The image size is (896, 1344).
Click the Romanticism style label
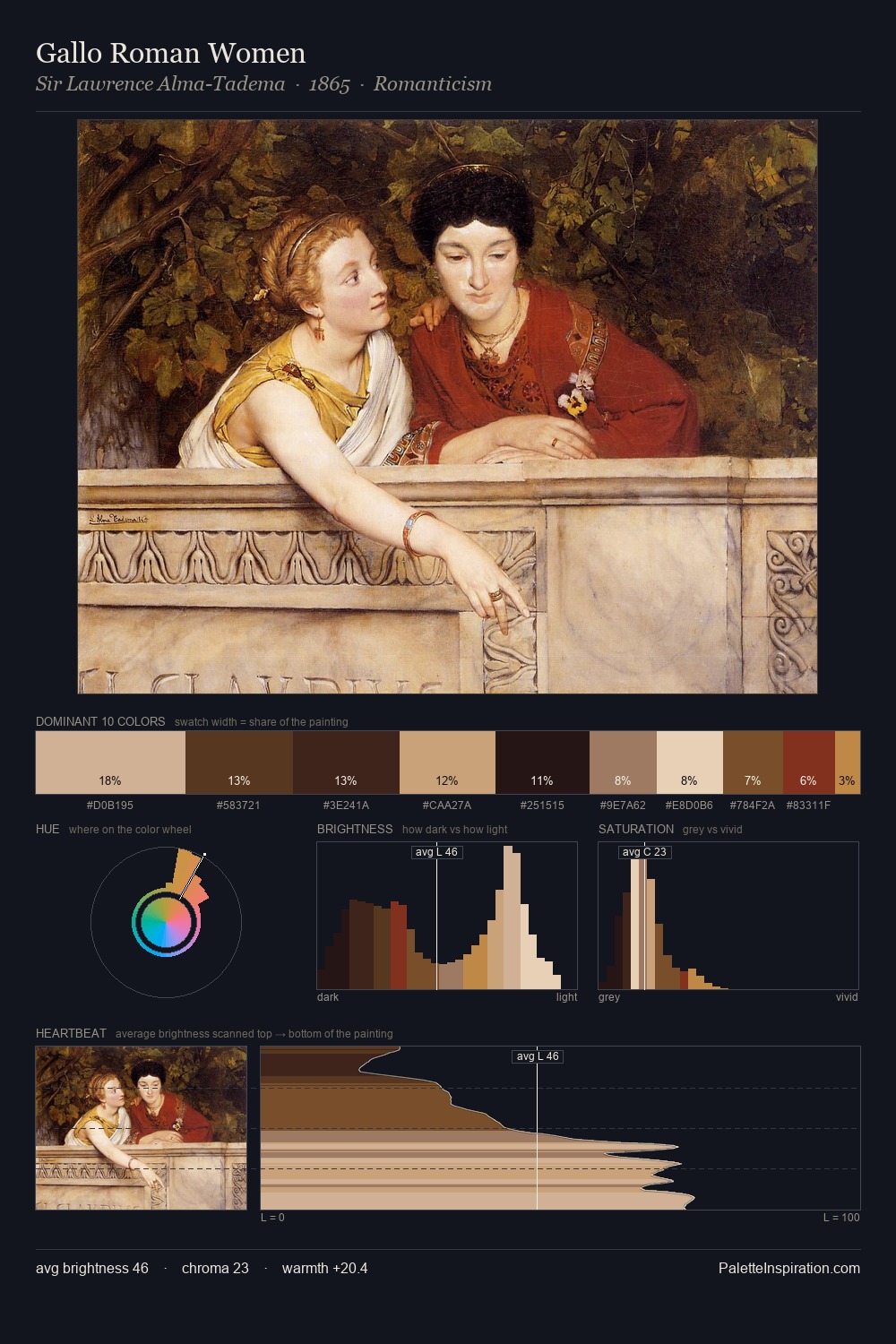pyautogui.click(x=433, y=84)
